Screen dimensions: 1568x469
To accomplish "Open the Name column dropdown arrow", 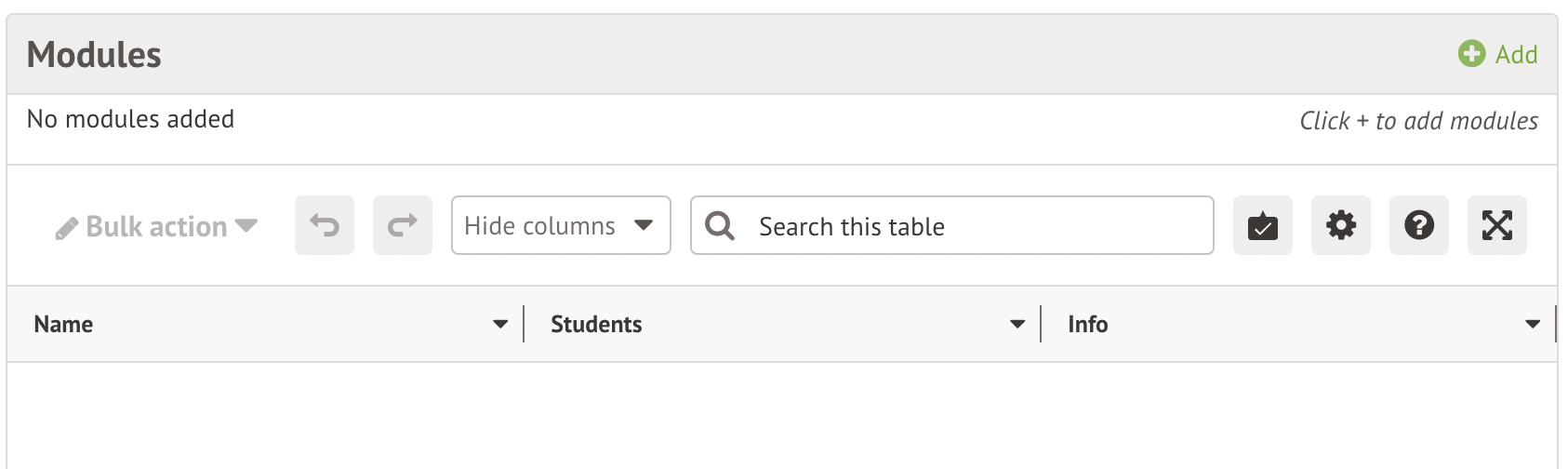I will [x=500, y=324].
